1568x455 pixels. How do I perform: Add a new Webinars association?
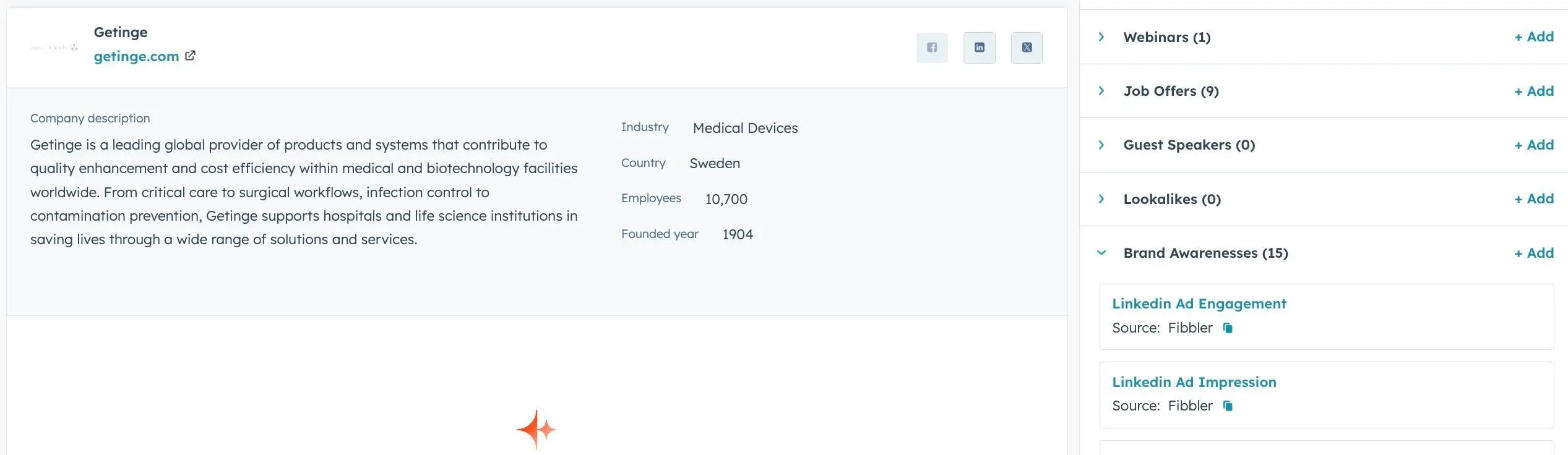click(1533, 37)
